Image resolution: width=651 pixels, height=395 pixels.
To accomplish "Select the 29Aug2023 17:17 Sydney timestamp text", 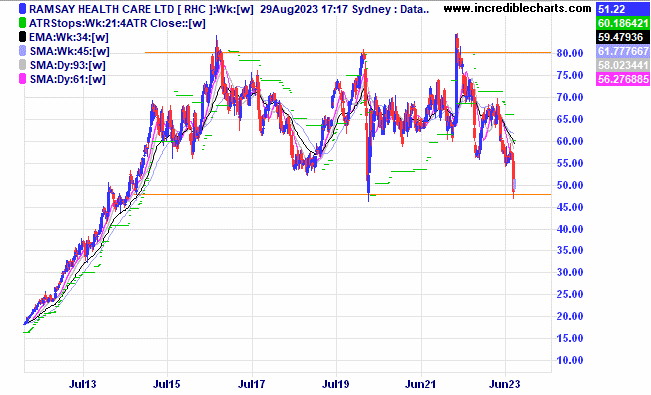I will pos(327,9).
